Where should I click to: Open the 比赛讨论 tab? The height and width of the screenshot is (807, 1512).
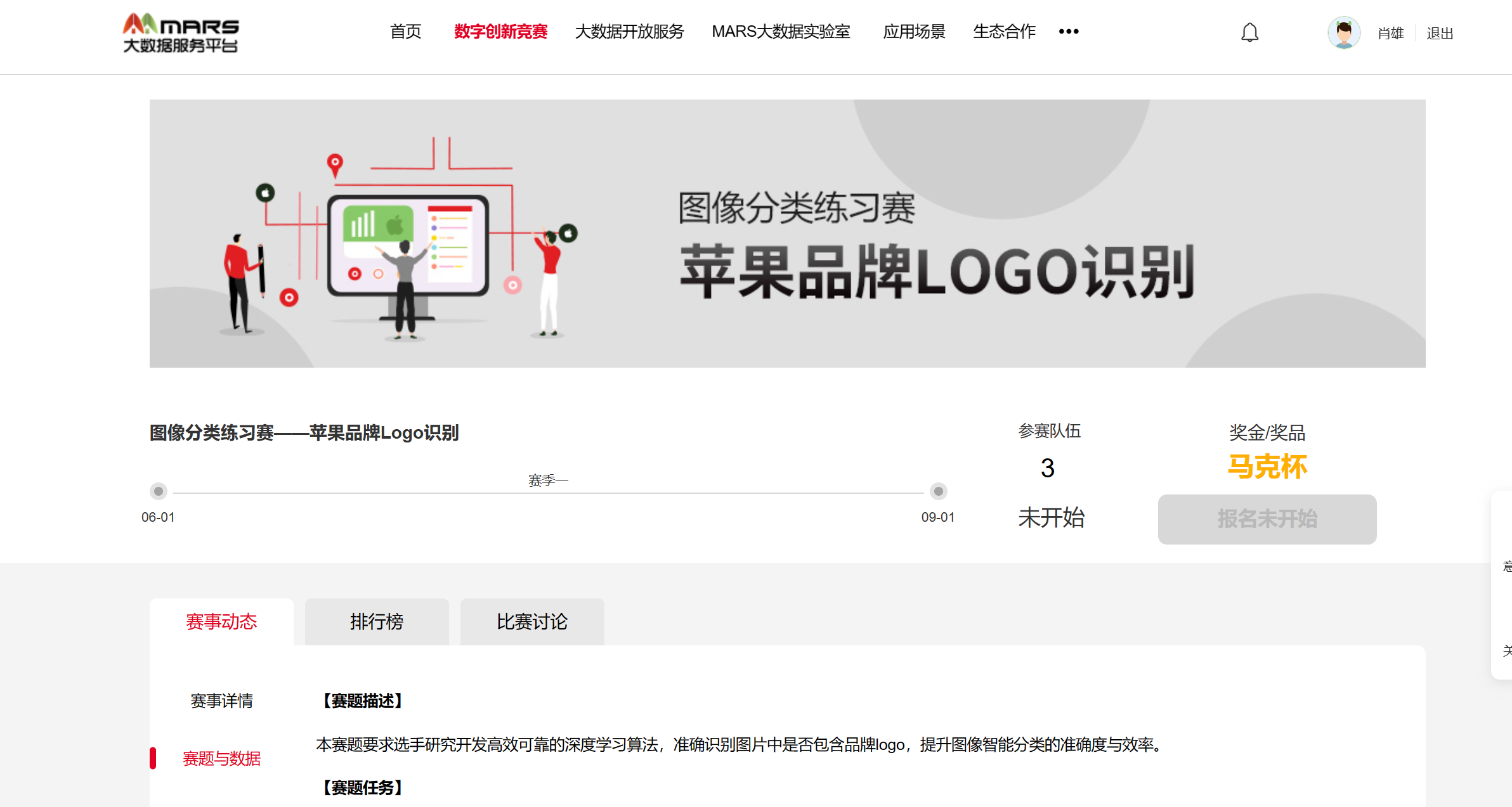tap(532, 622)
